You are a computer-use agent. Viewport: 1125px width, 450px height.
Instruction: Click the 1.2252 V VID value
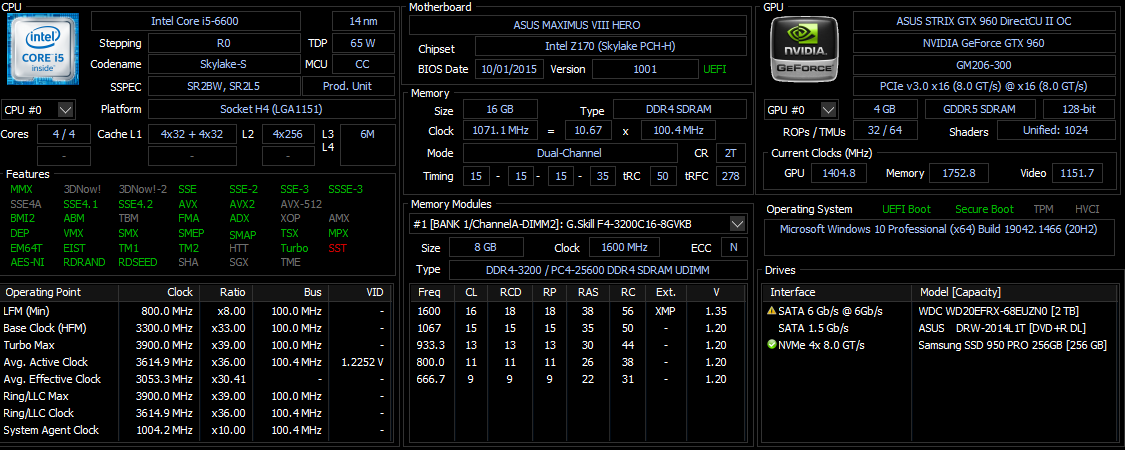[362, 362]
